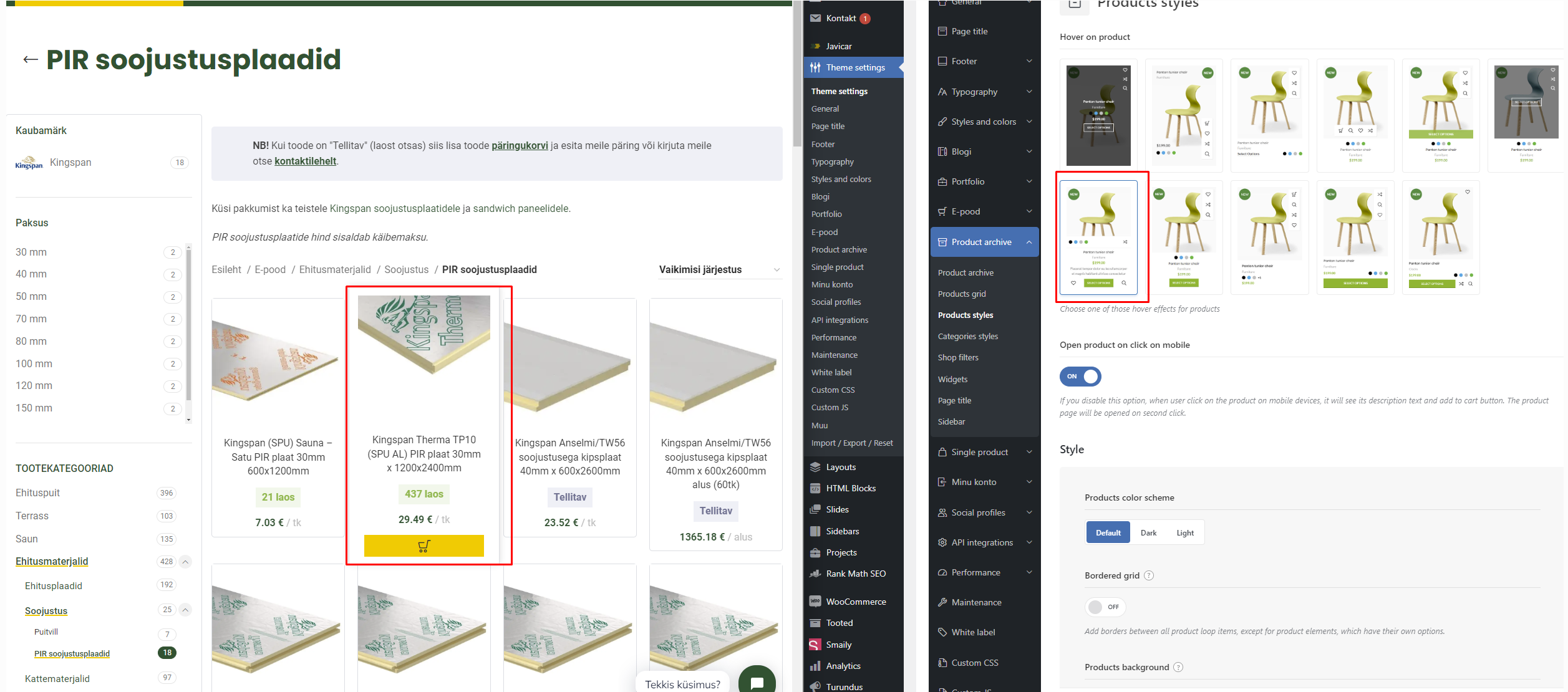Viewport: 1568px width, 692px height.
Task: Click the Analytics bar chart icon
Action: pos(815,666)
